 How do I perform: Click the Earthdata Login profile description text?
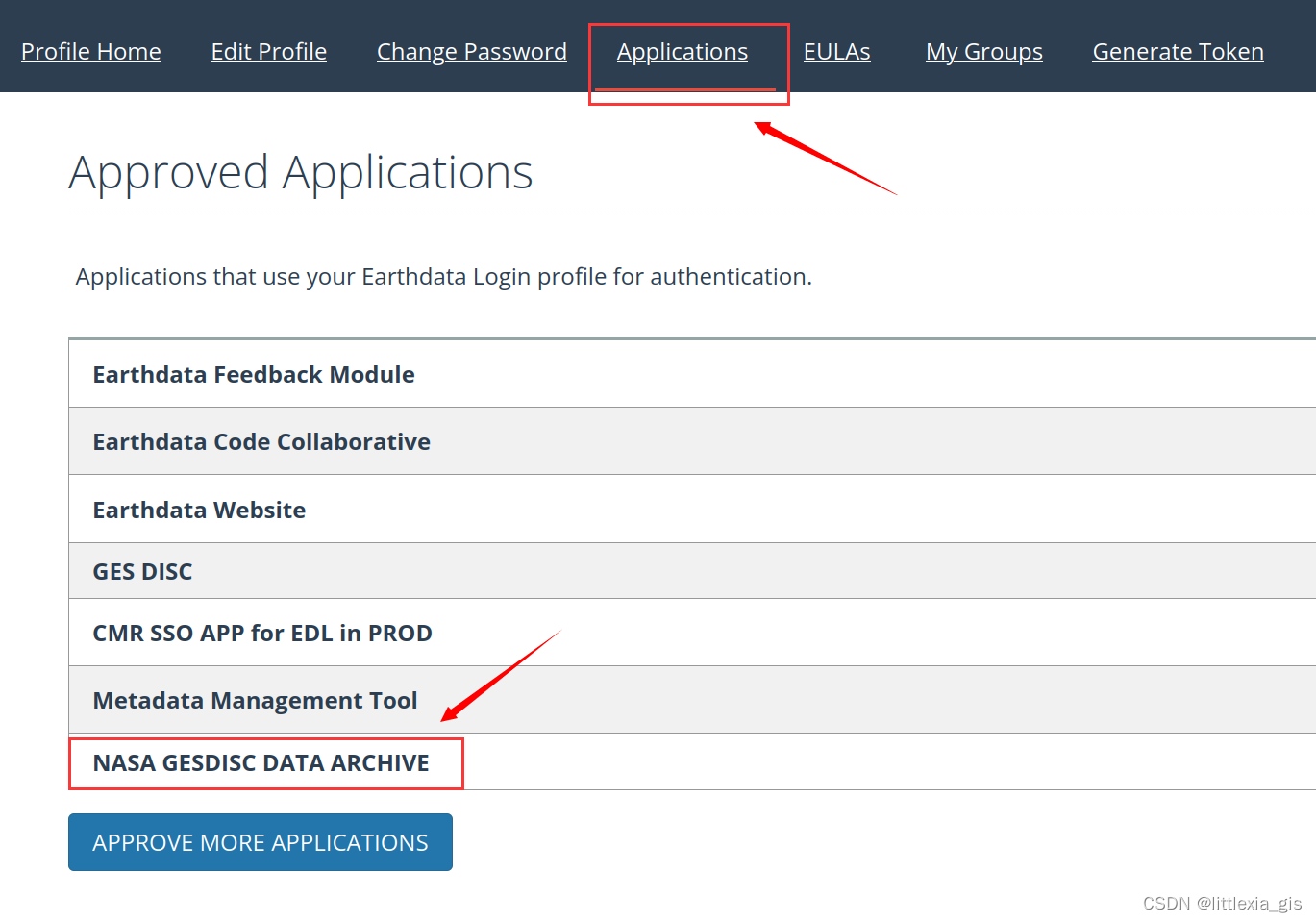(x=444, y=277)
